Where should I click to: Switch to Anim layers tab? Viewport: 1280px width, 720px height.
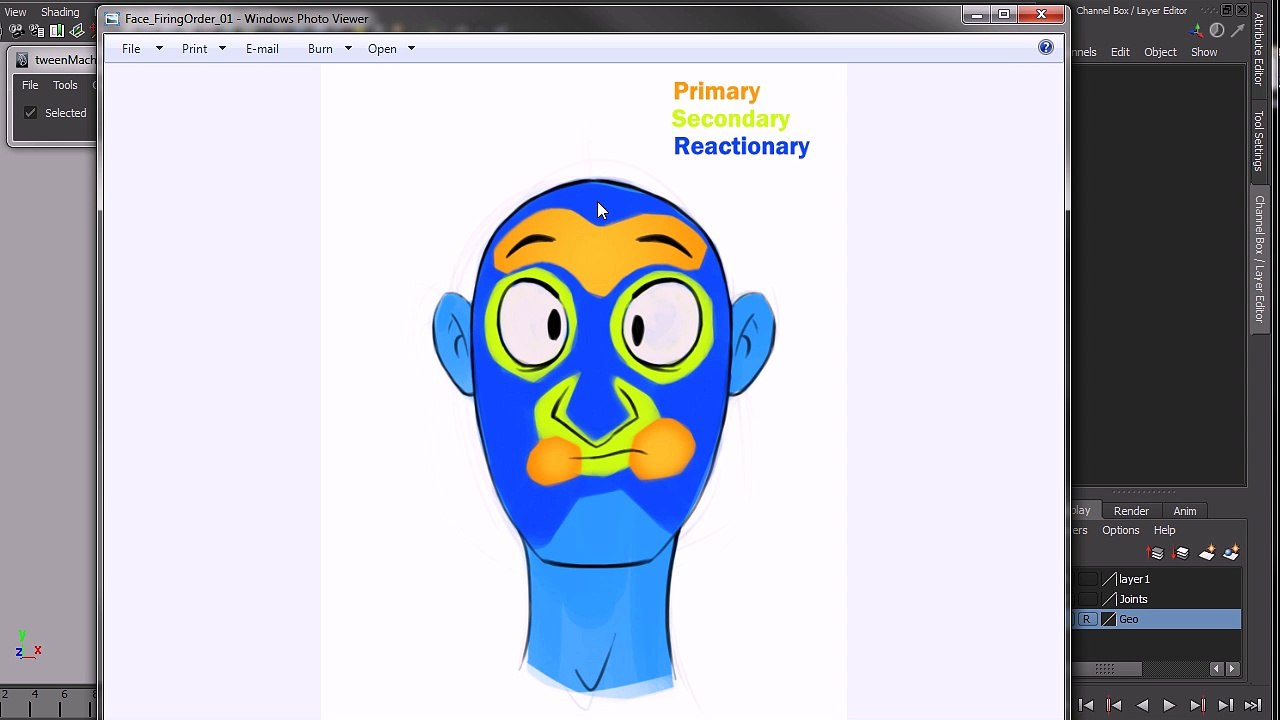coord(1184,511)
